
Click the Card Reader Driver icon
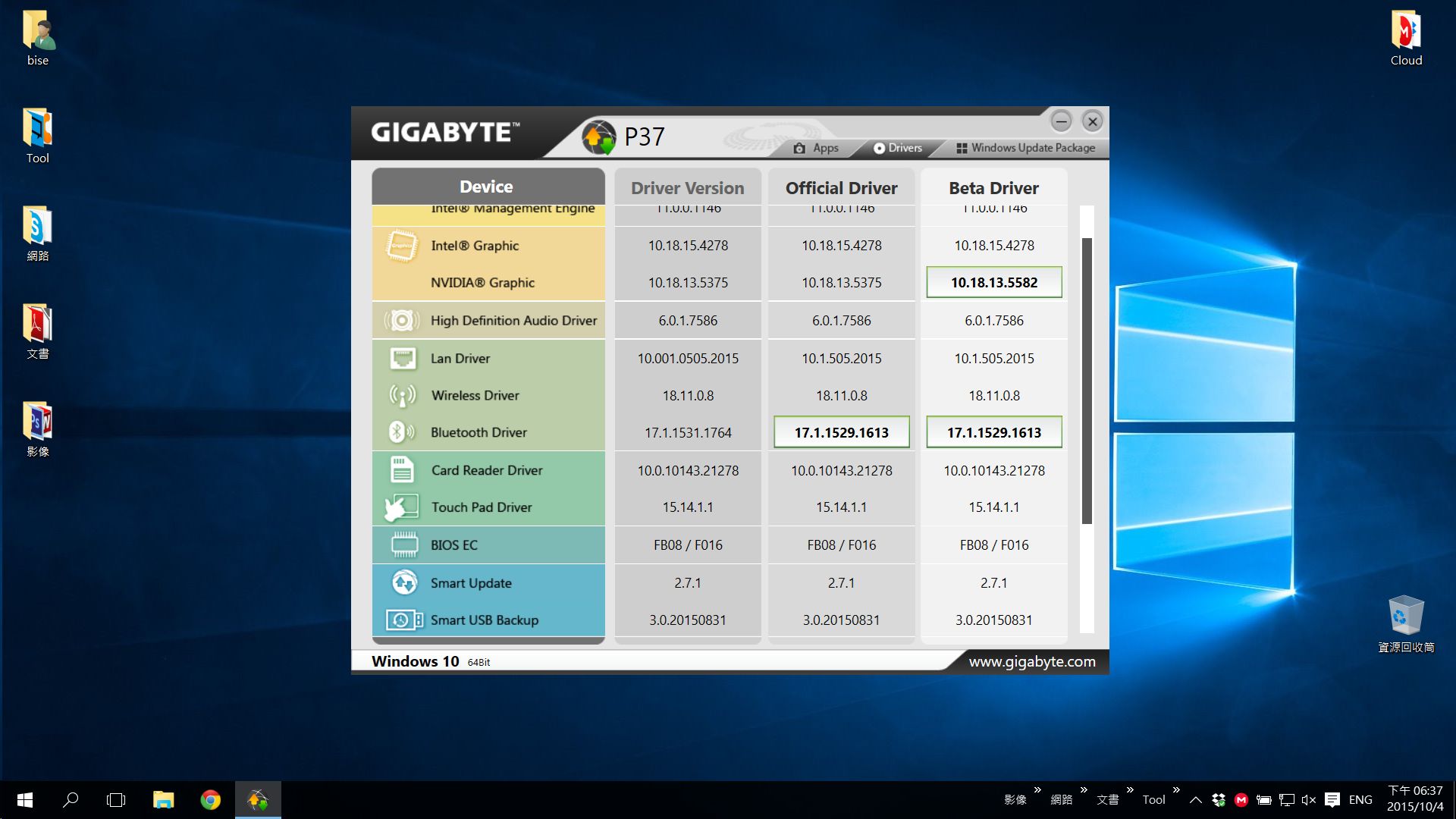tap(402, 469)
